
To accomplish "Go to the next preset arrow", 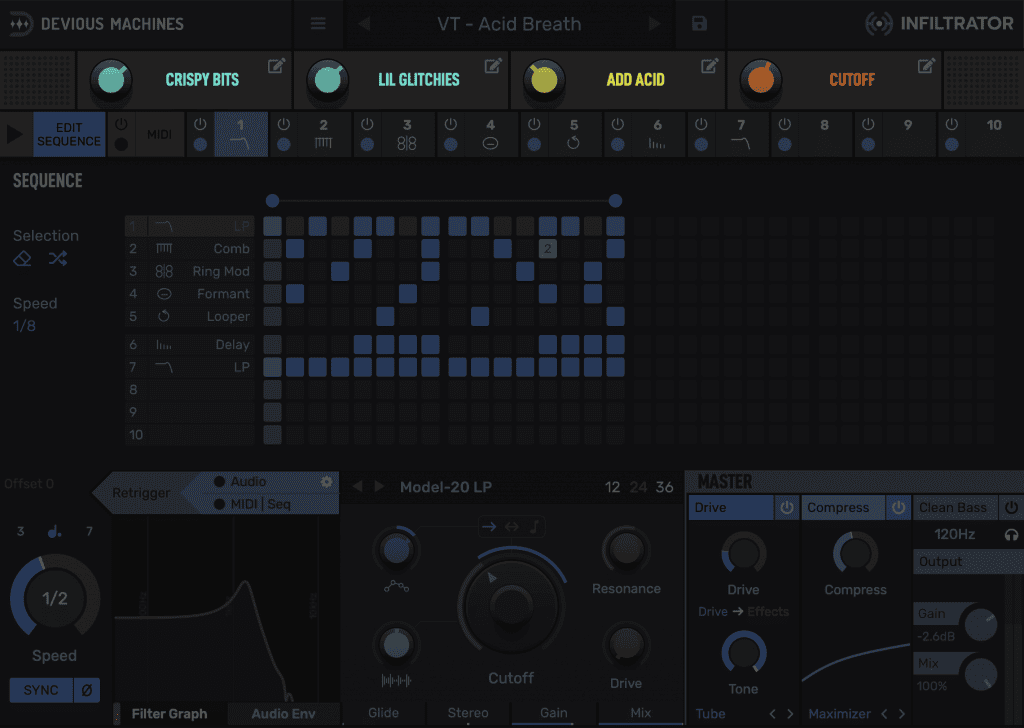I will [x=655, y=24].
